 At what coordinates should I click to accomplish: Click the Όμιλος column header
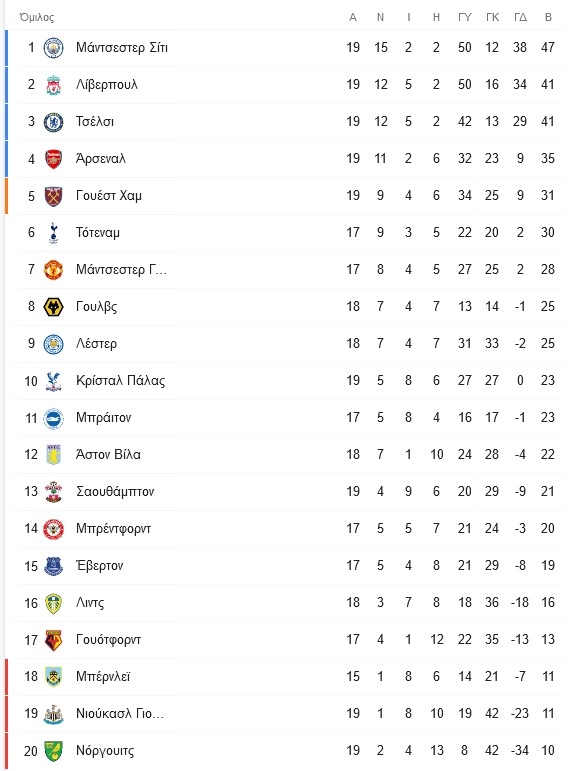pos(37,17)
